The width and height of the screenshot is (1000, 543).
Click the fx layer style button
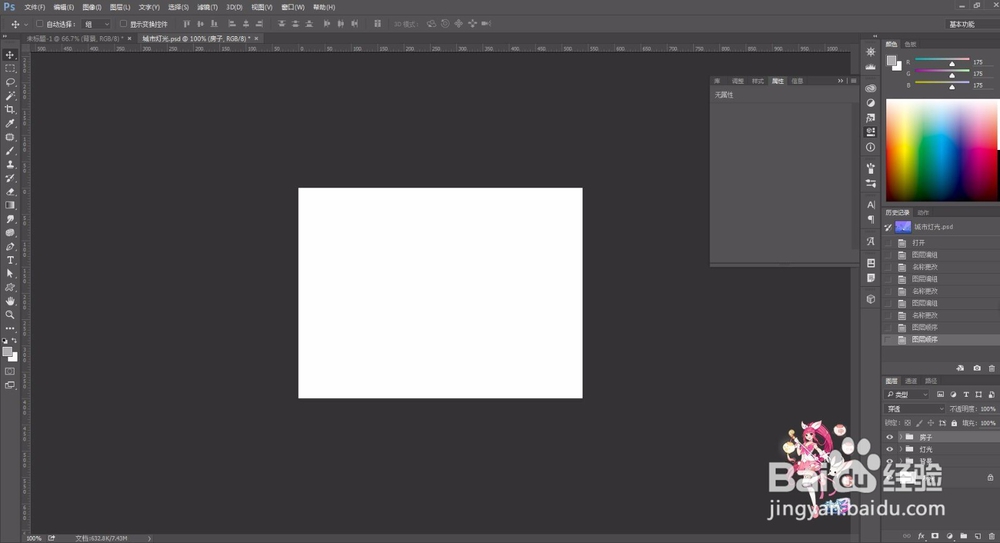tap(921, 536)
